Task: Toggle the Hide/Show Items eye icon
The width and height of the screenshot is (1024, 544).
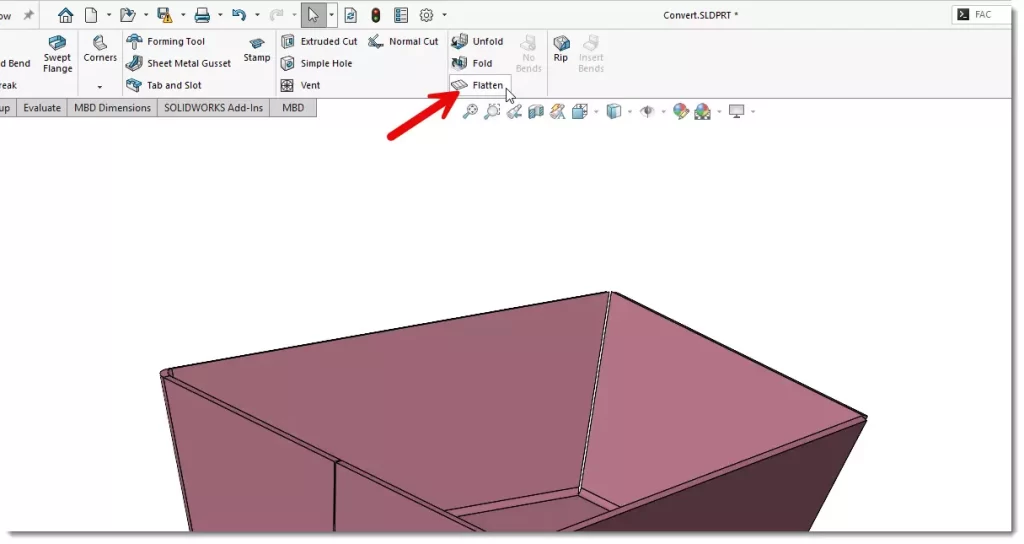Action: (x=645, y=111)
